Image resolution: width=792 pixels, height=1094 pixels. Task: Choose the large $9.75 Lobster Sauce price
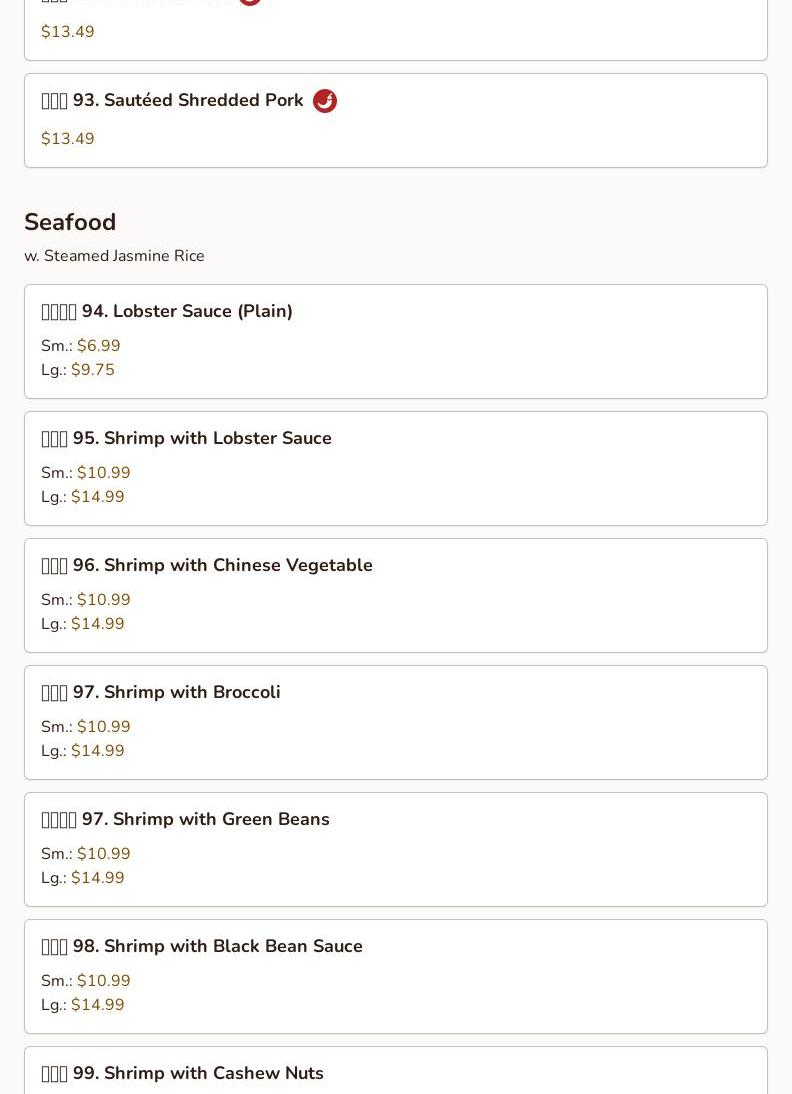tap(93, 370)
